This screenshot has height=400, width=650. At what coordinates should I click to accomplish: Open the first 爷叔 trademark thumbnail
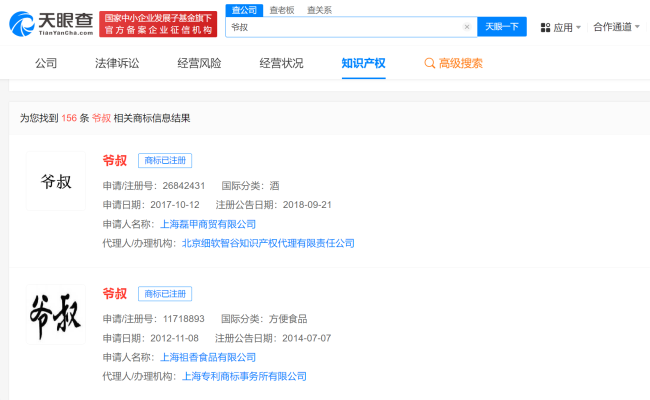(56, 182)
